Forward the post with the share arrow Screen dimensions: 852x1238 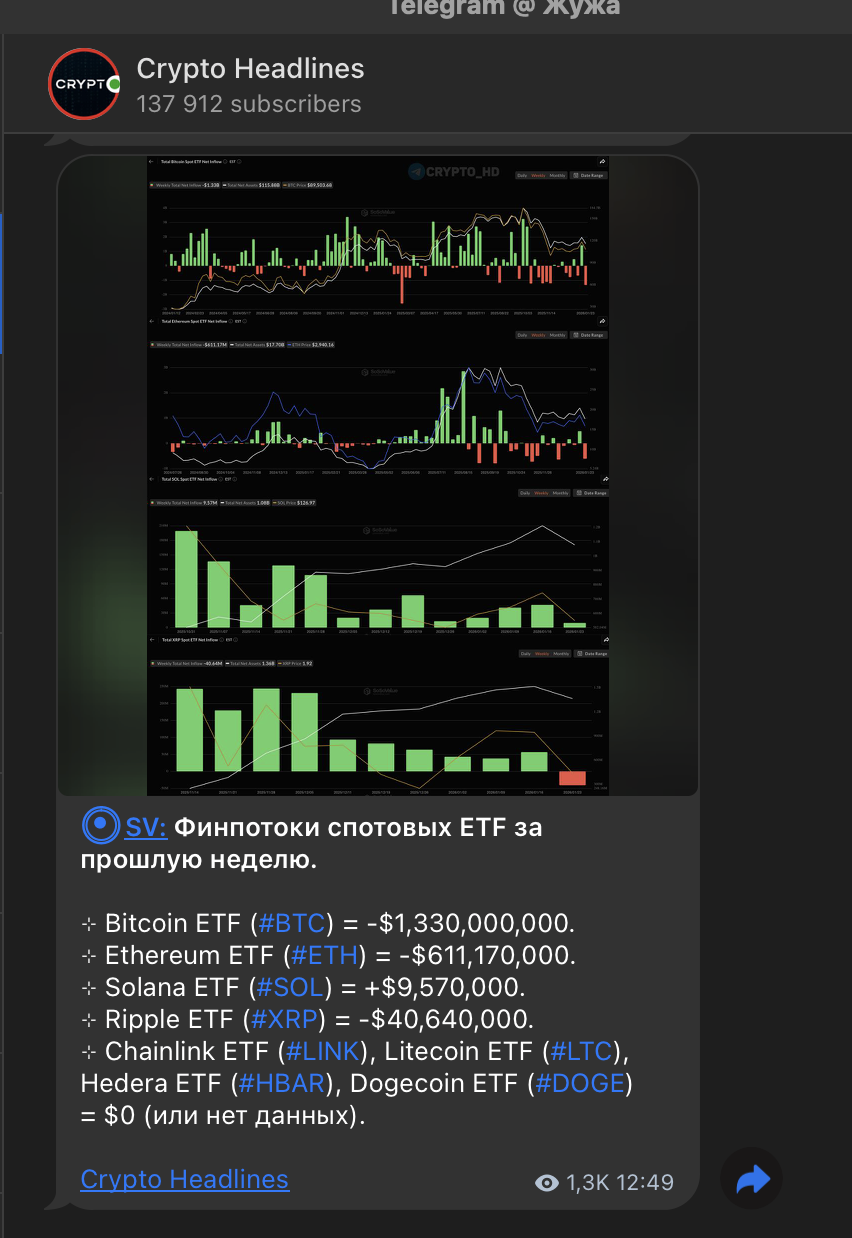(x=752, y=1181)
